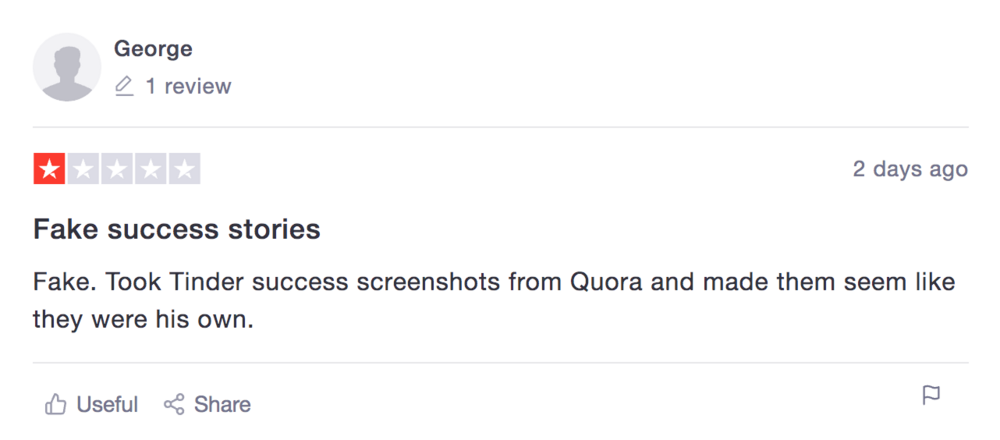
Task: Click the fourth grey rating star
Action: (151, 169)
